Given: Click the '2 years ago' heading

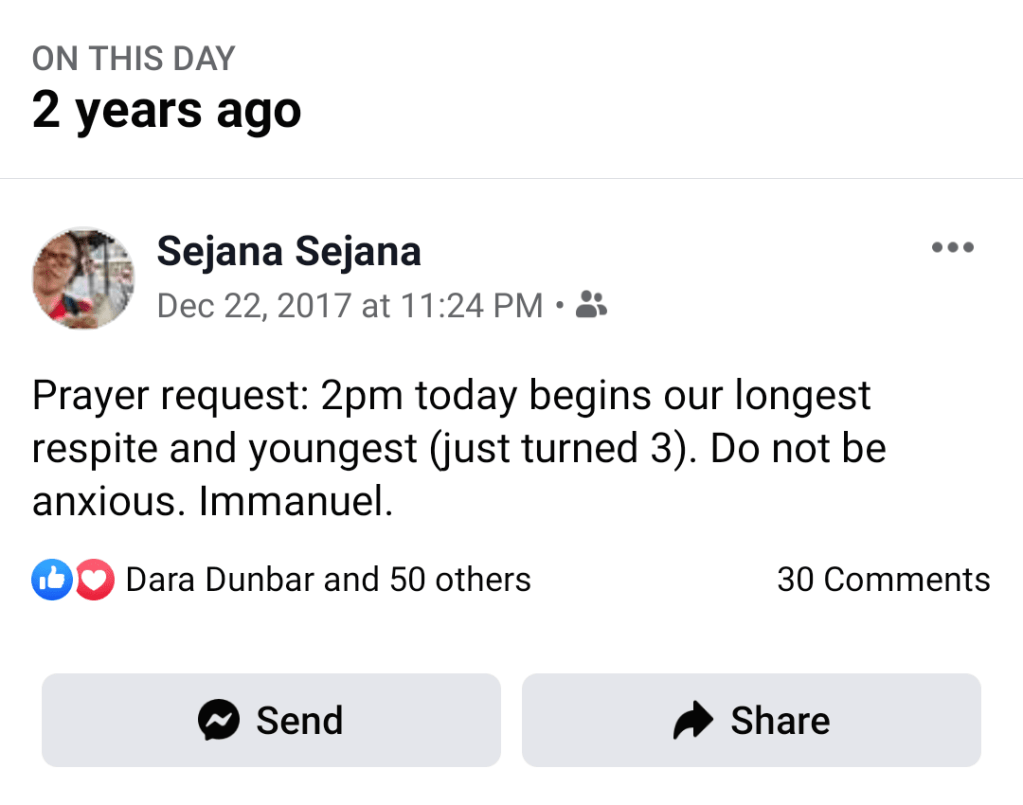Looking at the screenshot, I should 166,109.
